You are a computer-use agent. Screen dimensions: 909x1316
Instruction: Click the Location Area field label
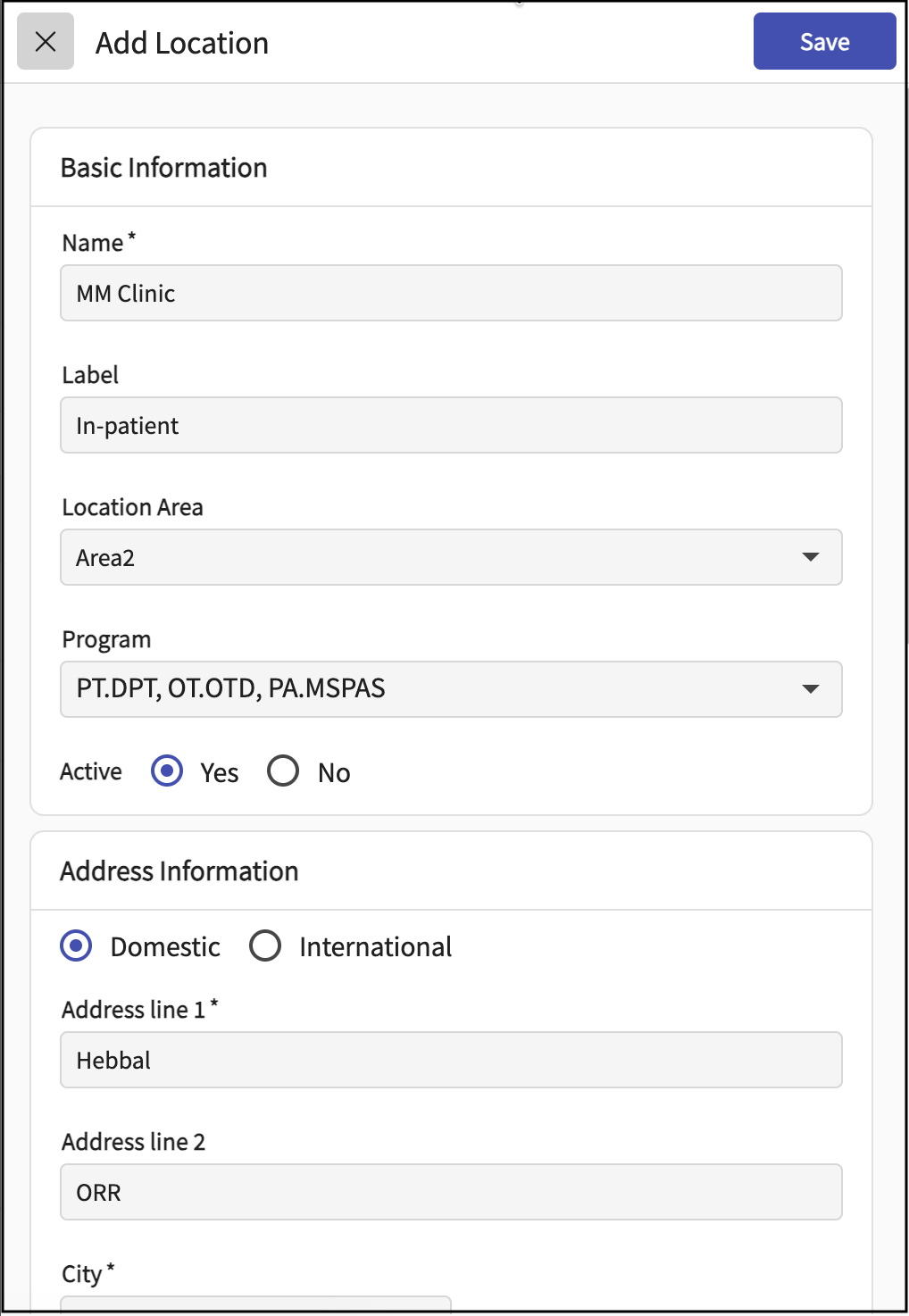click(x=132, y=507)
